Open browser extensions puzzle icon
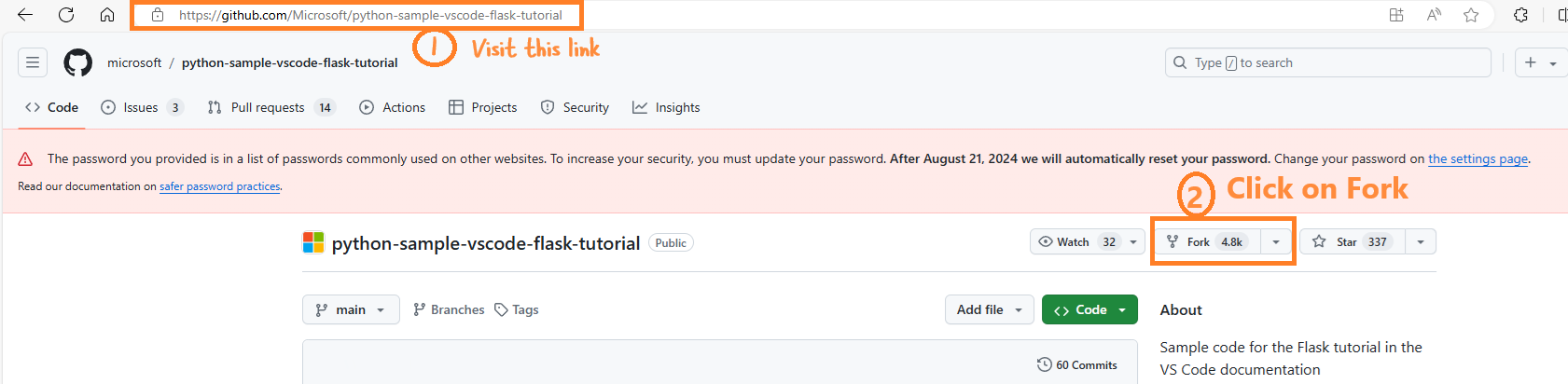Viewport: 1568px width, 384px height. tap(1521, 15)
